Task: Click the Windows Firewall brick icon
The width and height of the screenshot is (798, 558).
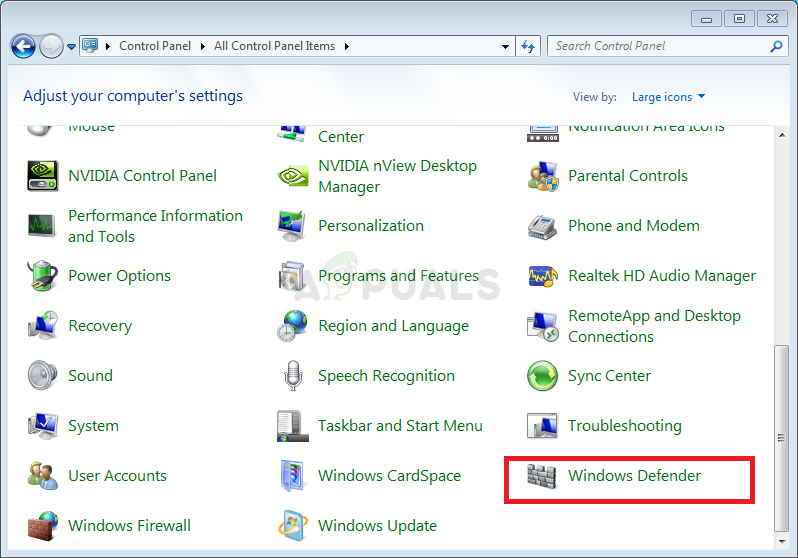Action: [x=43, y=526]
